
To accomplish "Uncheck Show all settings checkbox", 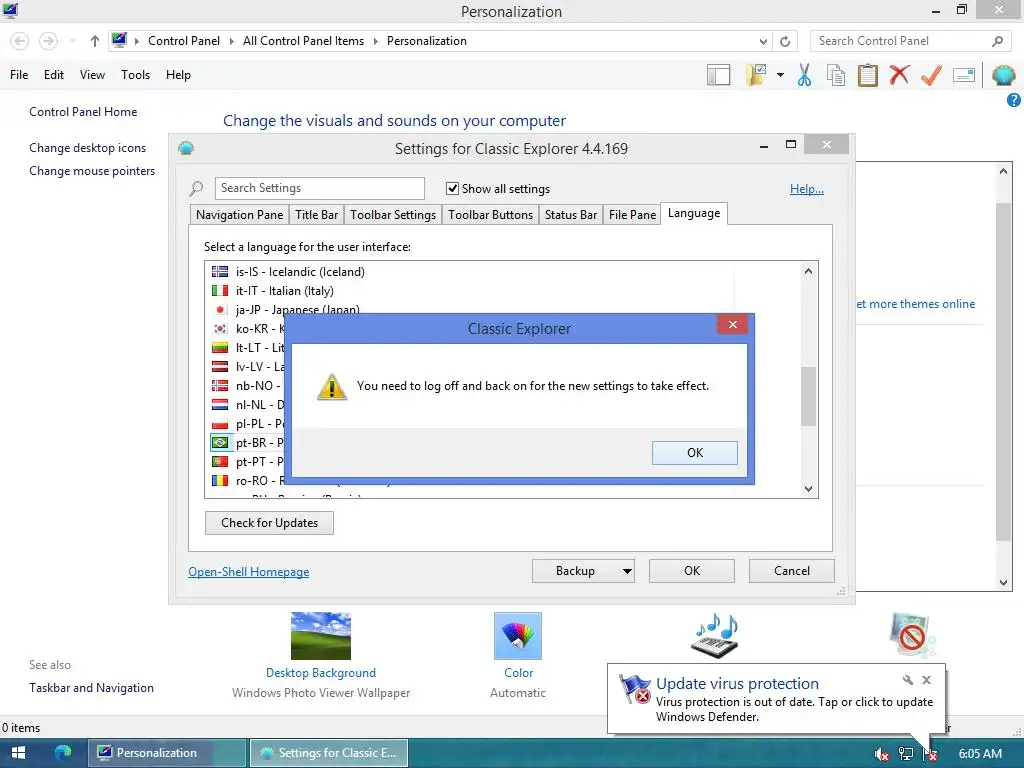I will [x=452, y=189].
